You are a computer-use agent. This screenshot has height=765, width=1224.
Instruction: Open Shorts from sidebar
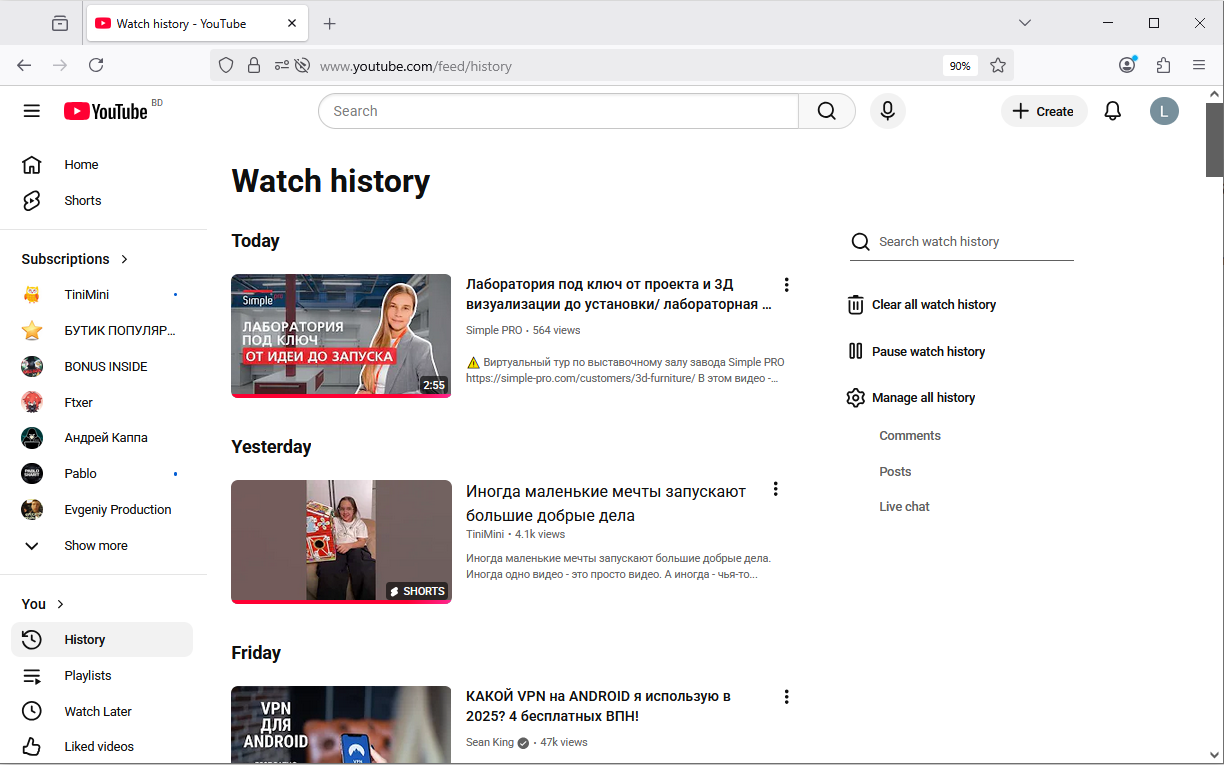click(102, 201)
